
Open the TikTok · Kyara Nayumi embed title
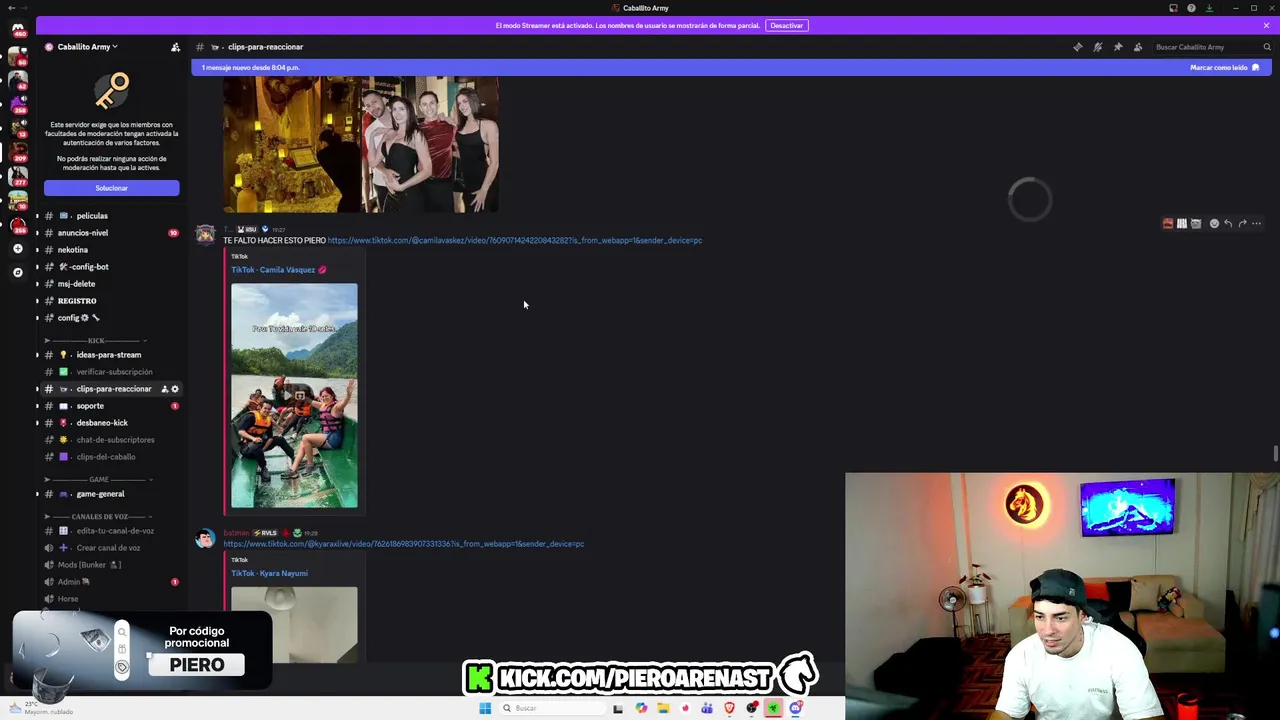click(269, 574)
